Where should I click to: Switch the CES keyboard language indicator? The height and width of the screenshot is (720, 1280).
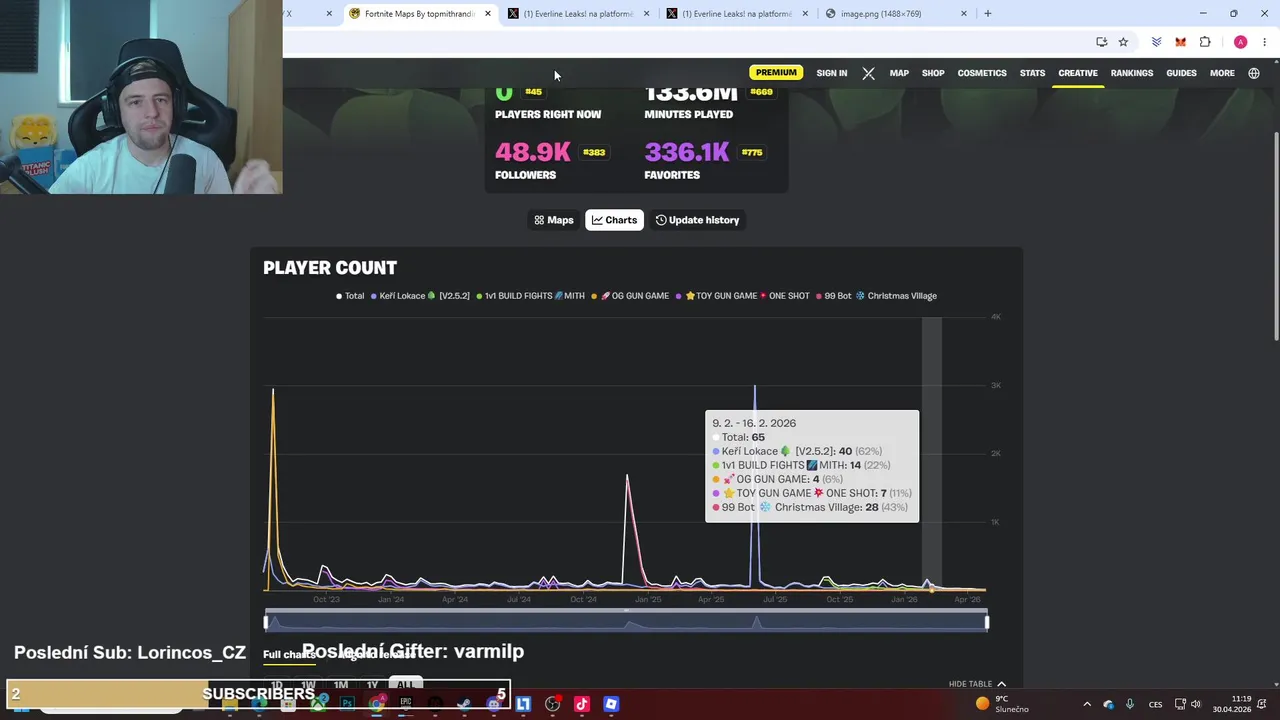1155,704
